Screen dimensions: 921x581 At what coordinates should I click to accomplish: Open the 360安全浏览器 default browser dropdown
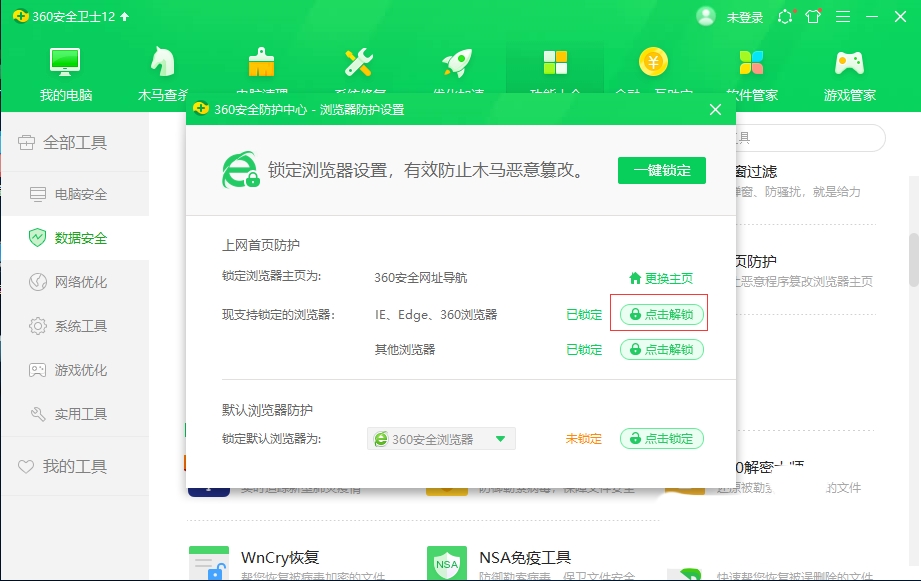(441, 439)
